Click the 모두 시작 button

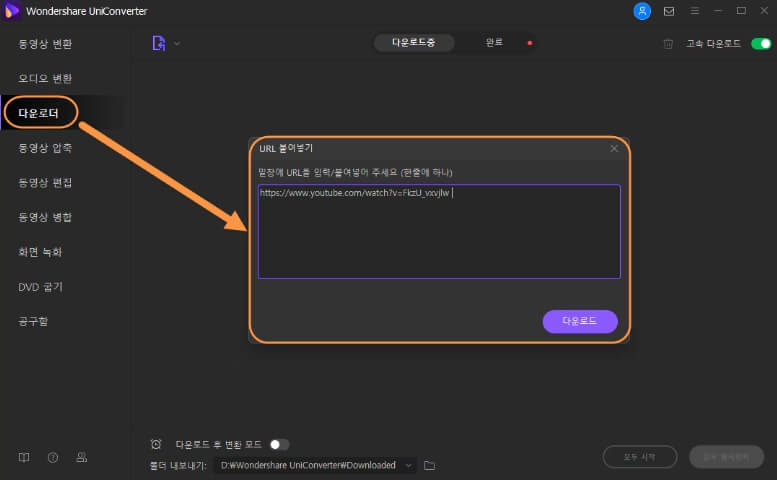point(640,456)
